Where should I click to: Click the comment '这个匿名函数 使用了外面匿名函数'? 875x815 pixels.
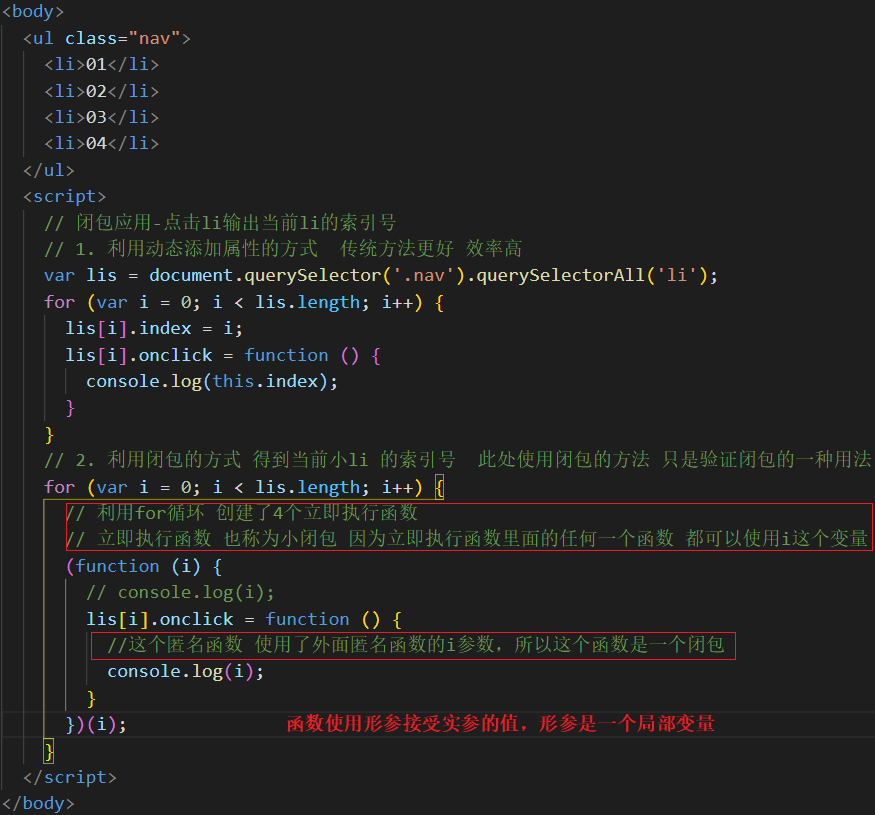click(x=416, y=645)
